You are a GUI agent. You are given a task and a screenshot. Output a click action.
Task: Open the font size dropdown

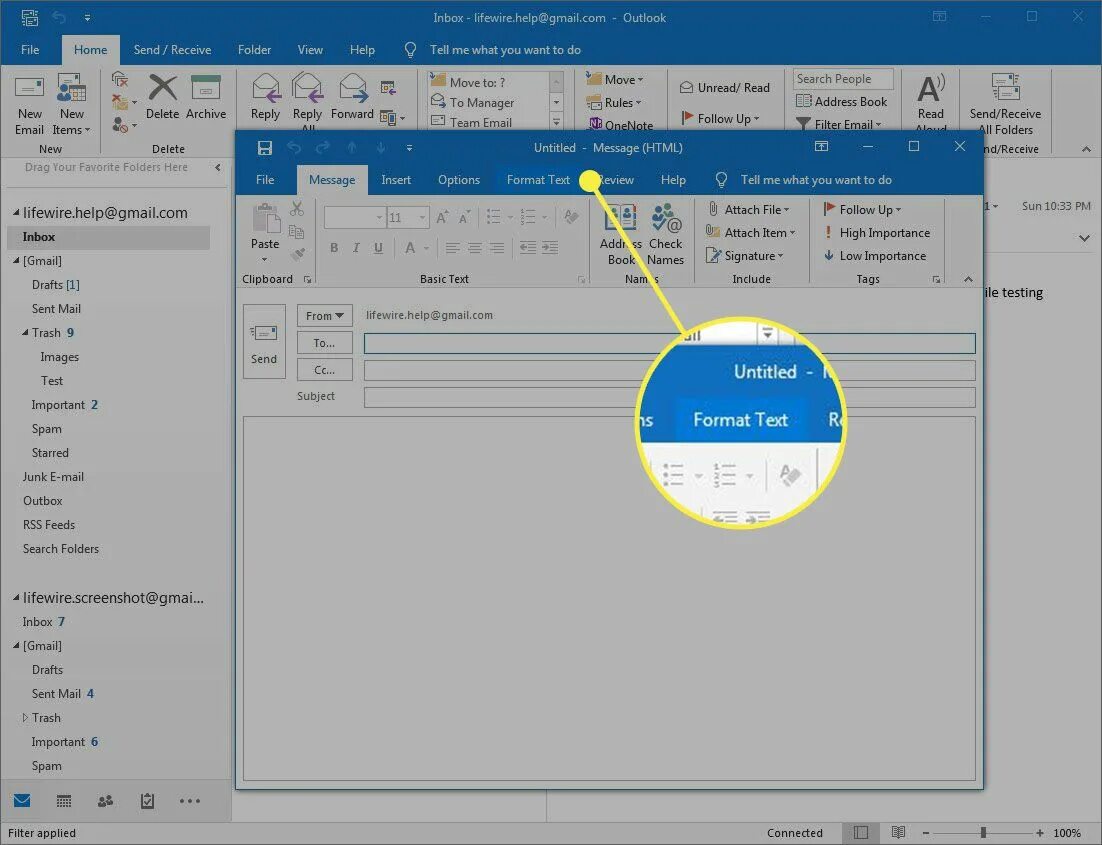422,217
